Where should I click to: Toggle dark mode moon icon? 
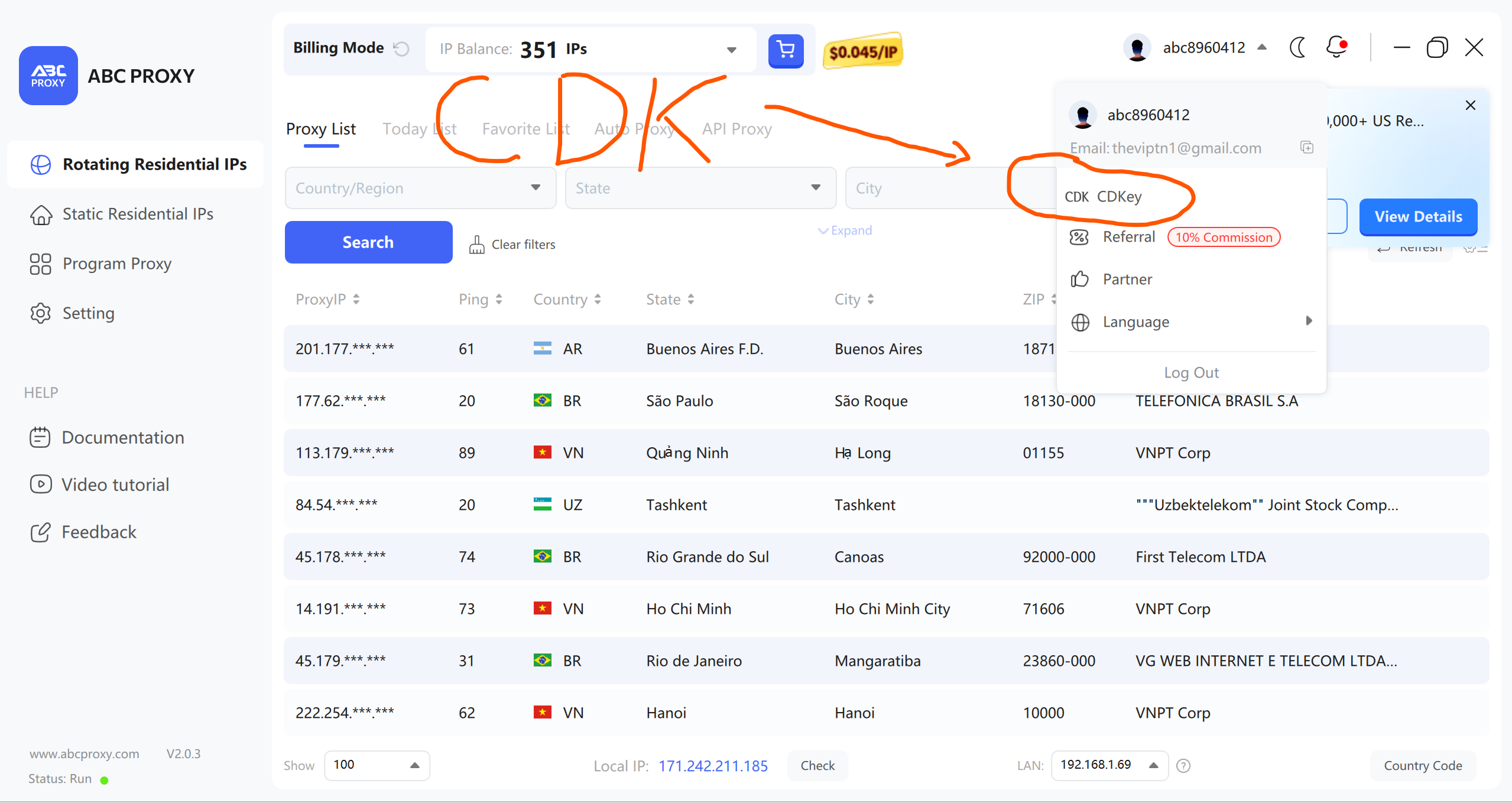(x=1297, y=48)
